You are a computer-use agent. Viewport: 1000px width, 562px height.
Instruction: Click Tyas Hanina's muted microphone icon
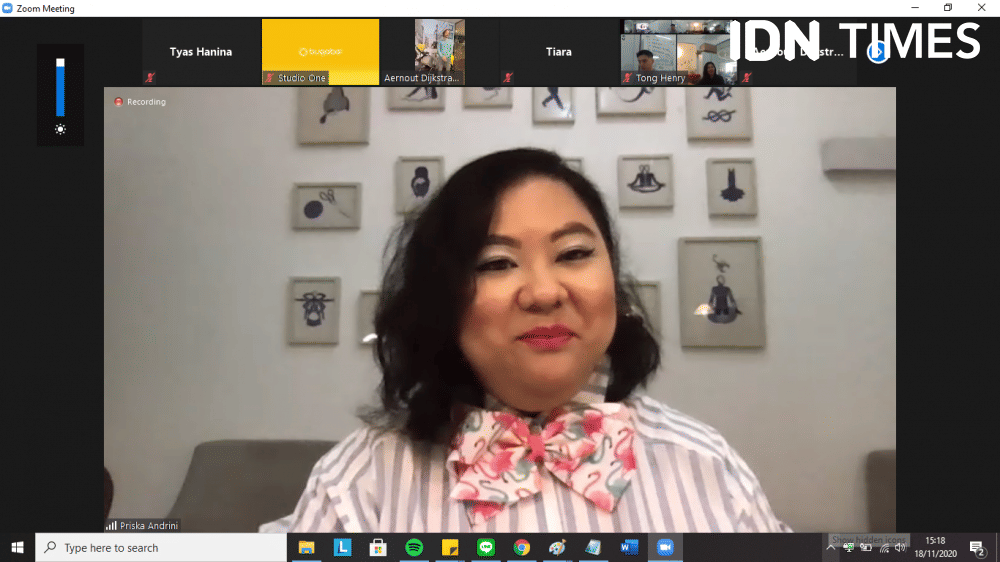point(150,77)
